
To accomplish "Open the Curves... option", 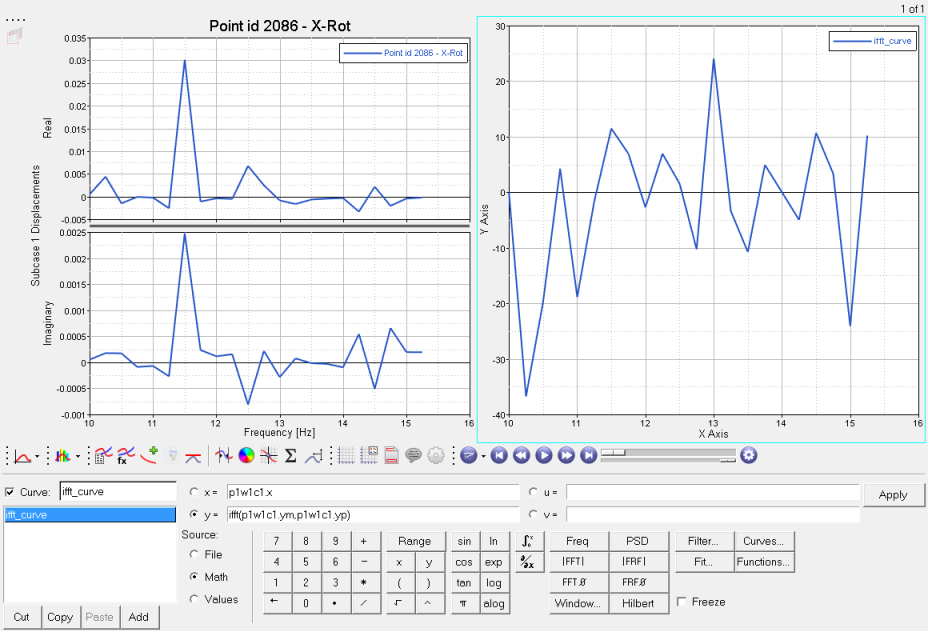I will [764, 539].
